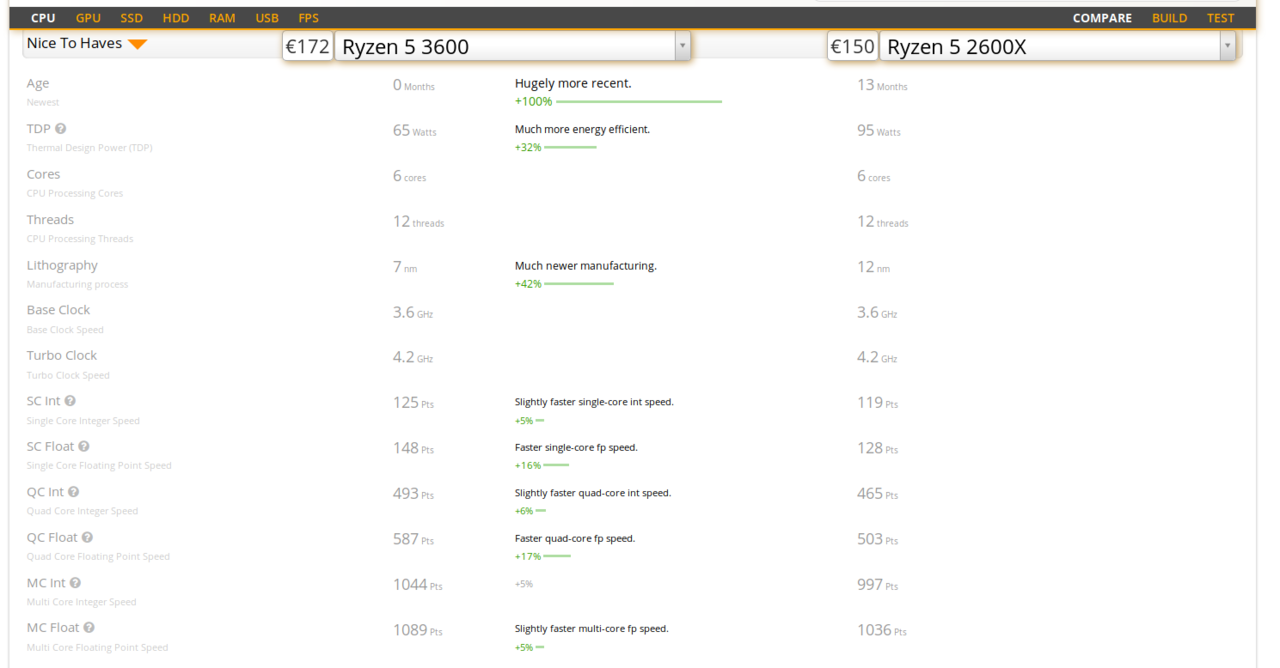Click 'Hugely more recent.' text
Image resolution: width=1280 pixels, height=668 pixels.
(573, 84)
